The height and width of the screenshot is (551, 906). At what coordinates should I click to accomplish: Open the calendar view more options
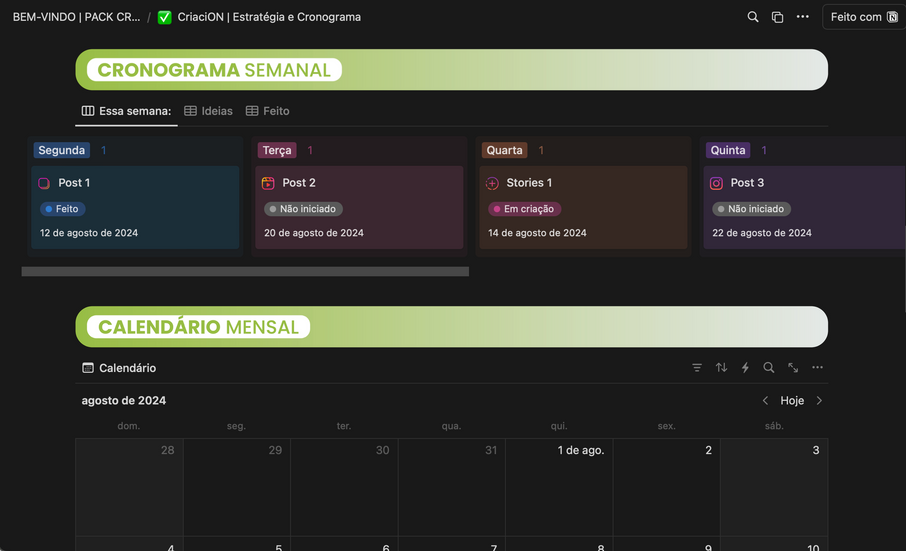tap(817, 367)
